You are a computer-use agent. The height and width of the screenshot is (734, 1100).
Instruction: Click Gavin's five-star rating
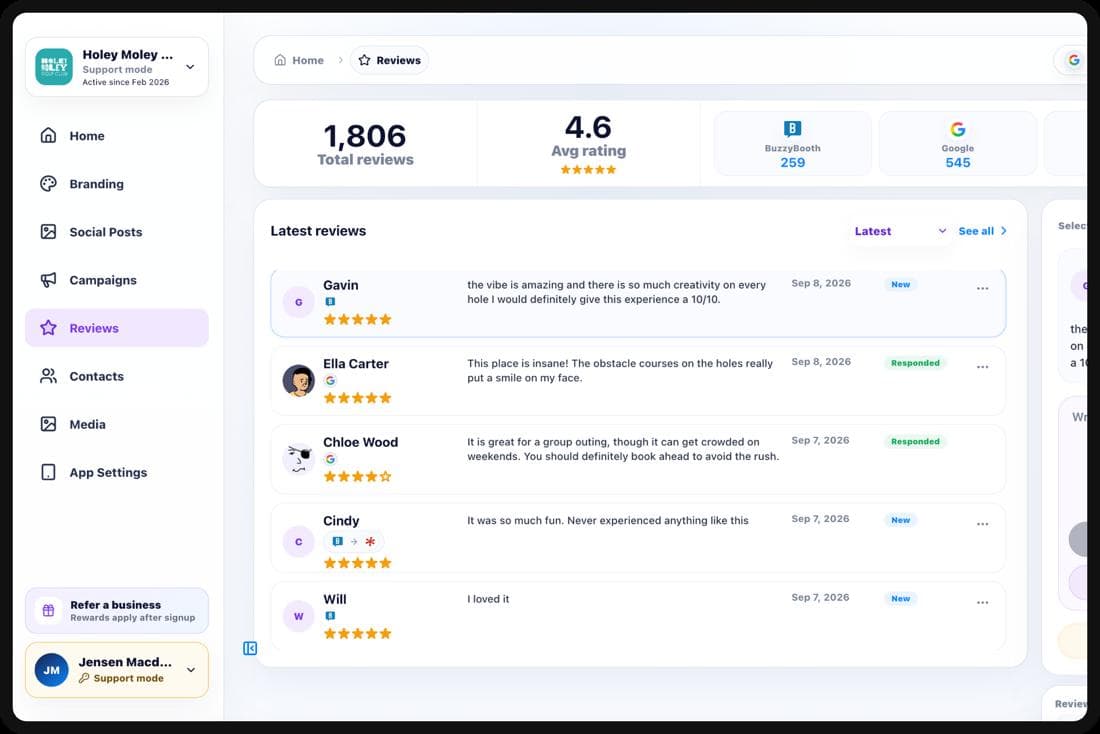click(x=357, y=319)
